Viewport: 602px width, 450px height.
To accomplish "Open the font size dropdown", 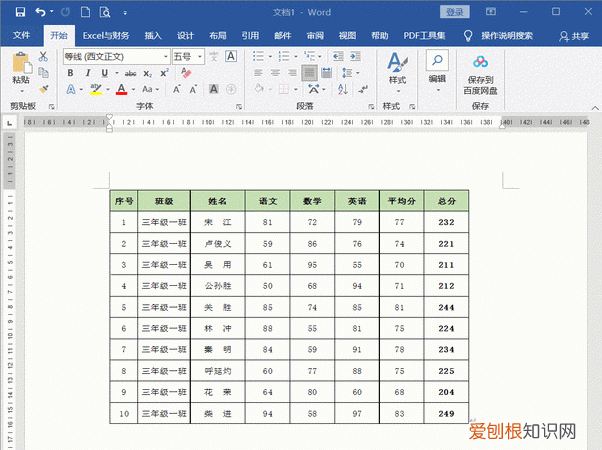I will click(x=200, y=57).
